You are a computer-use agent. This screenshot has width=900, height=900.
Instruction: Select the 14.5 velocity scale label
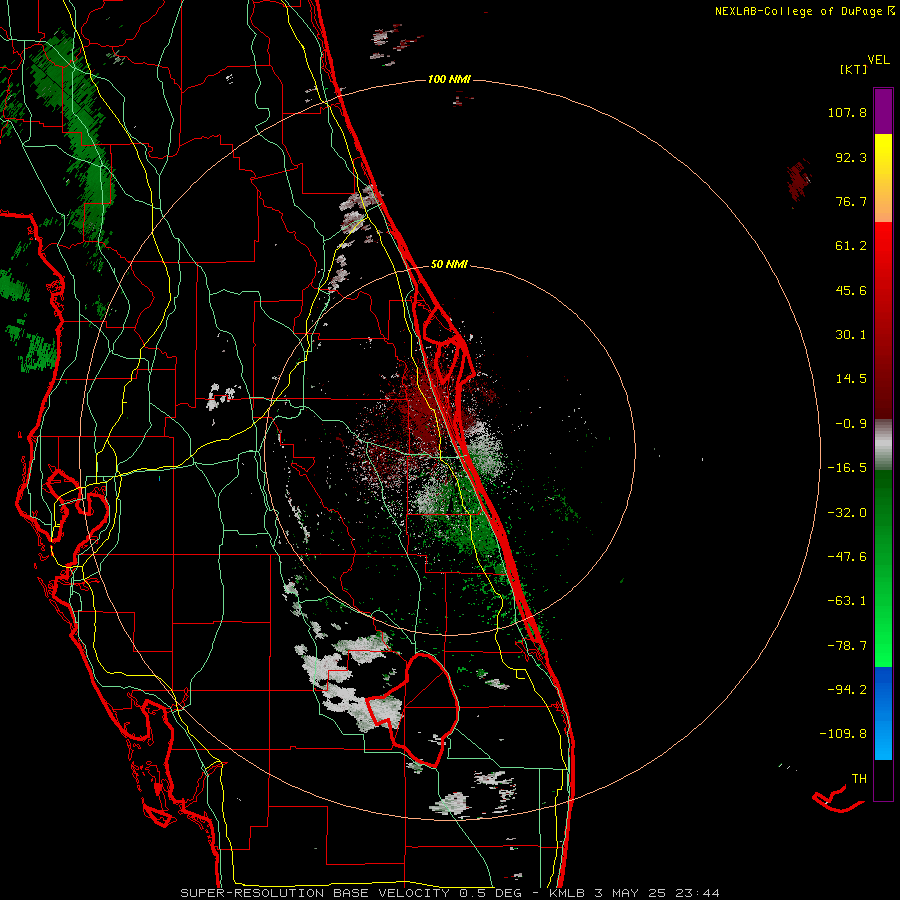[x=851, y=379]
